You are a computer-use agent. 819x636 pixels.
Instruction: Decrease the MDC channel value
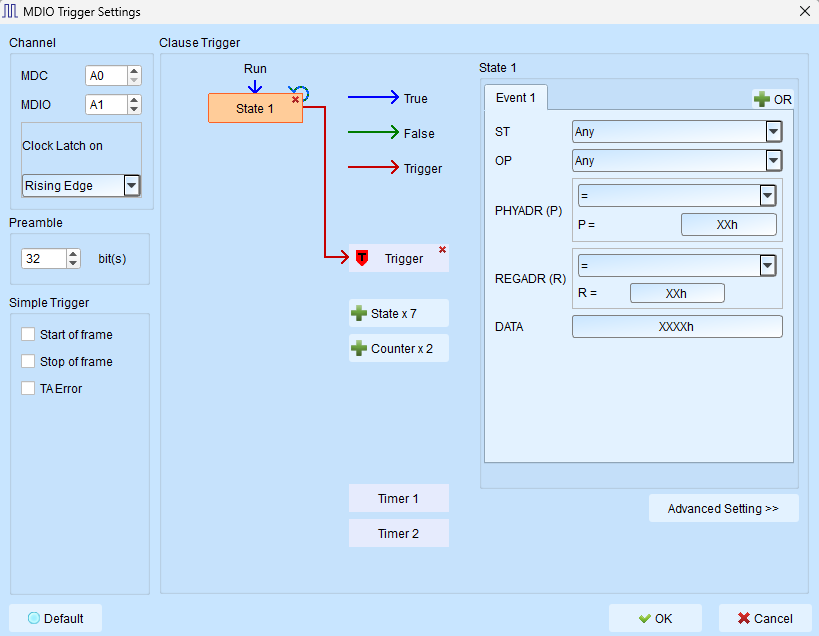point(134,80)
